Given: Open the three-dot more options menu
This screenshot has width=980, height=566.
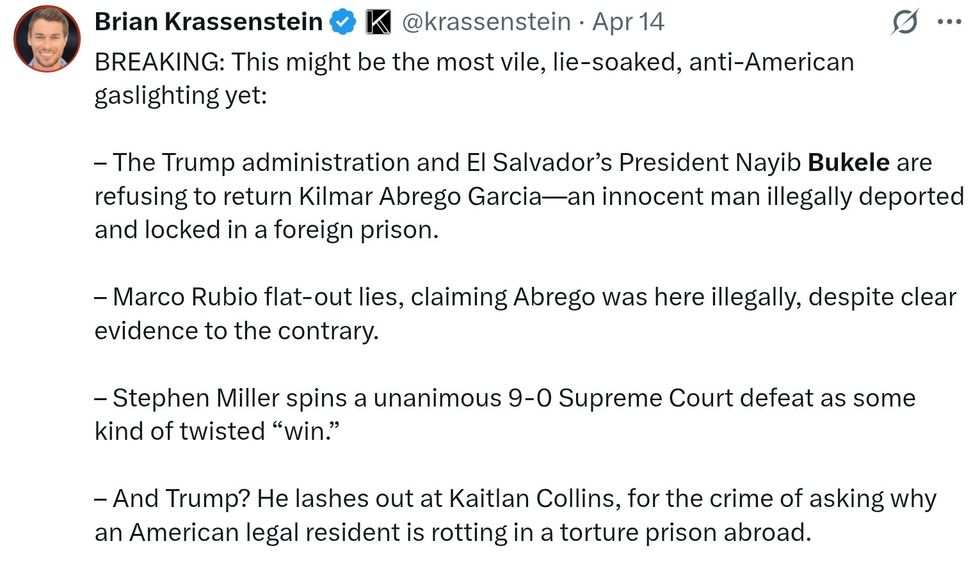Looking at the screenshot, I should click(948, 21).
